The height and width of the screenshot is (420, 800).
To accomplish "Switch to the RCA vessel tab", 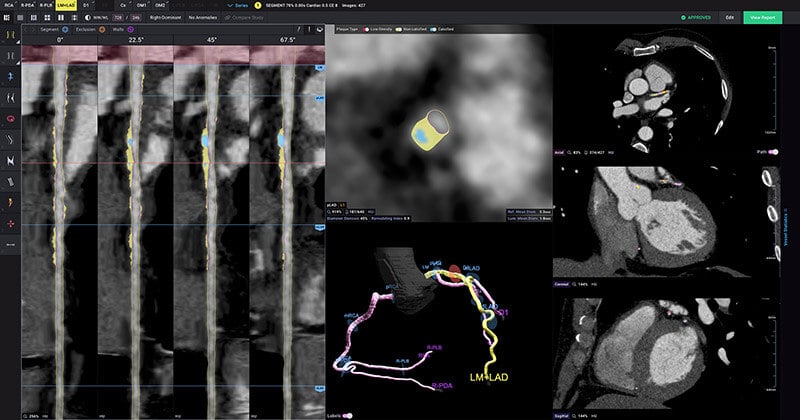I will point(10,5).
